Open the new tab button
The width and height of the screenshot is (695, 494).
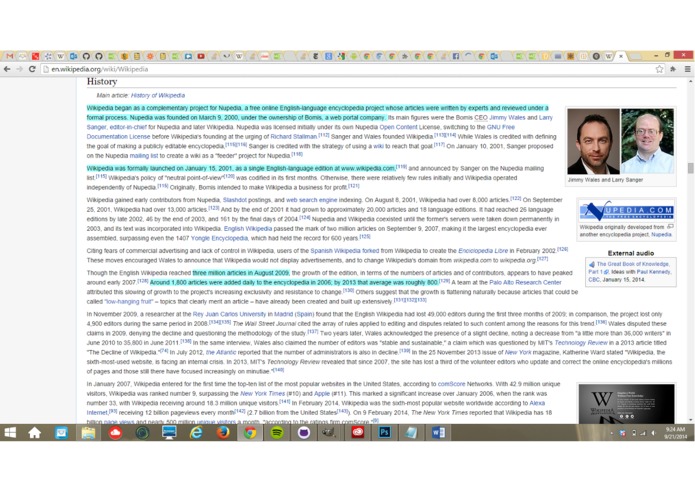click(x=636, y=56)
